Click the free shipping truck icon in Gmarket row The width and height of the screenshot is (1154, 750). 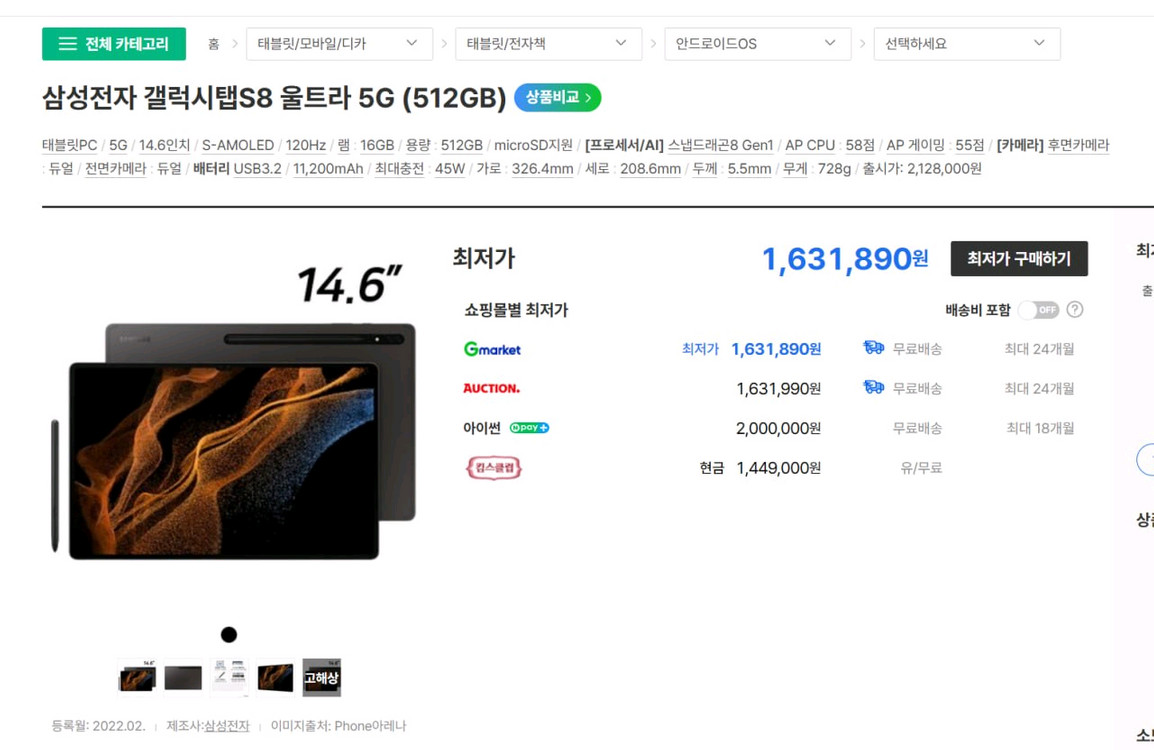click(874, 347)
